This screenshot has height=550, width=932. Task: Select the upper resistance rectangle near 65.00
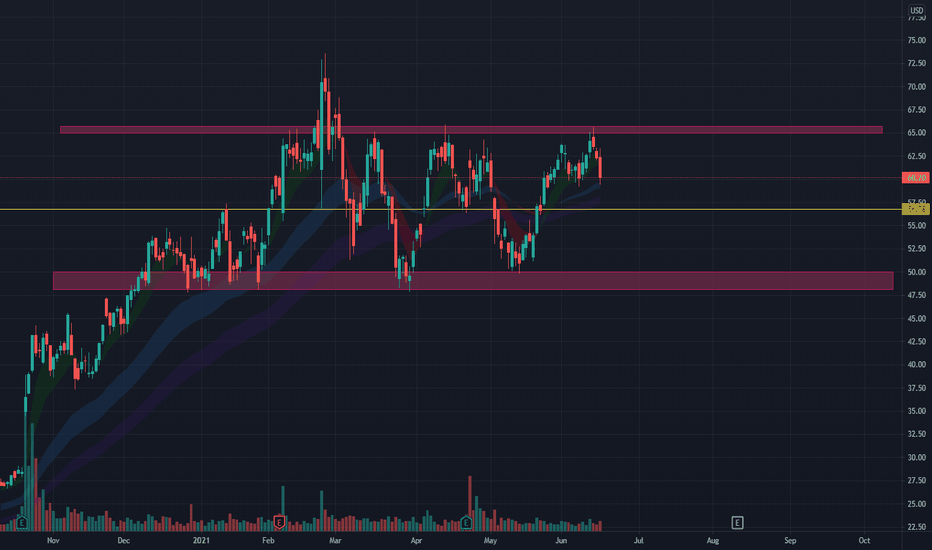pyautogui.click(x=471, y=130)
